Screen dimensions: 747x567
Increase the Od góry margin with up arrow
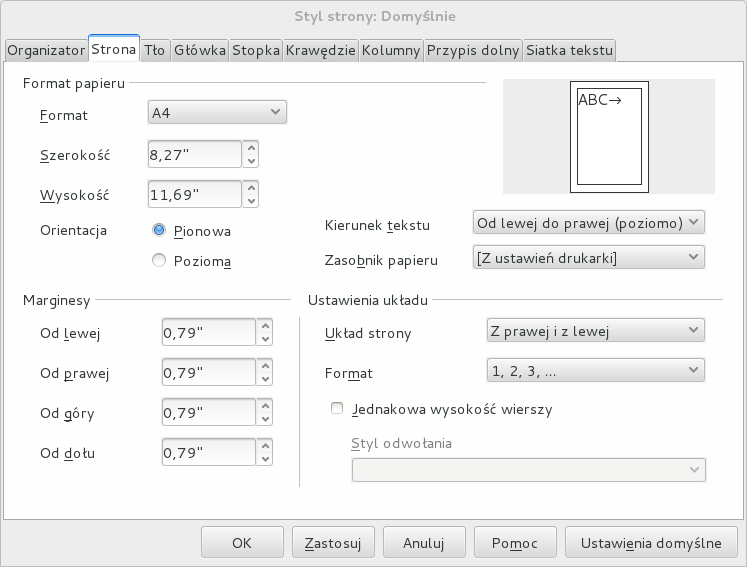coord(265,405)
